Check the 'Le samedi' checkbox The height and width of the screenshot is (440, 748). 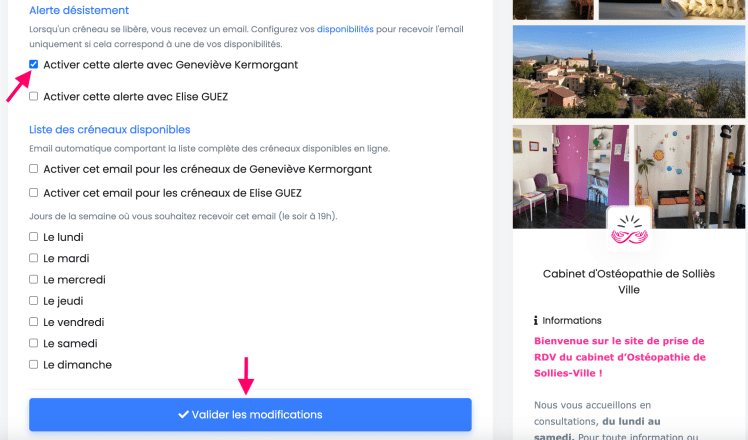tap(34, 344)
